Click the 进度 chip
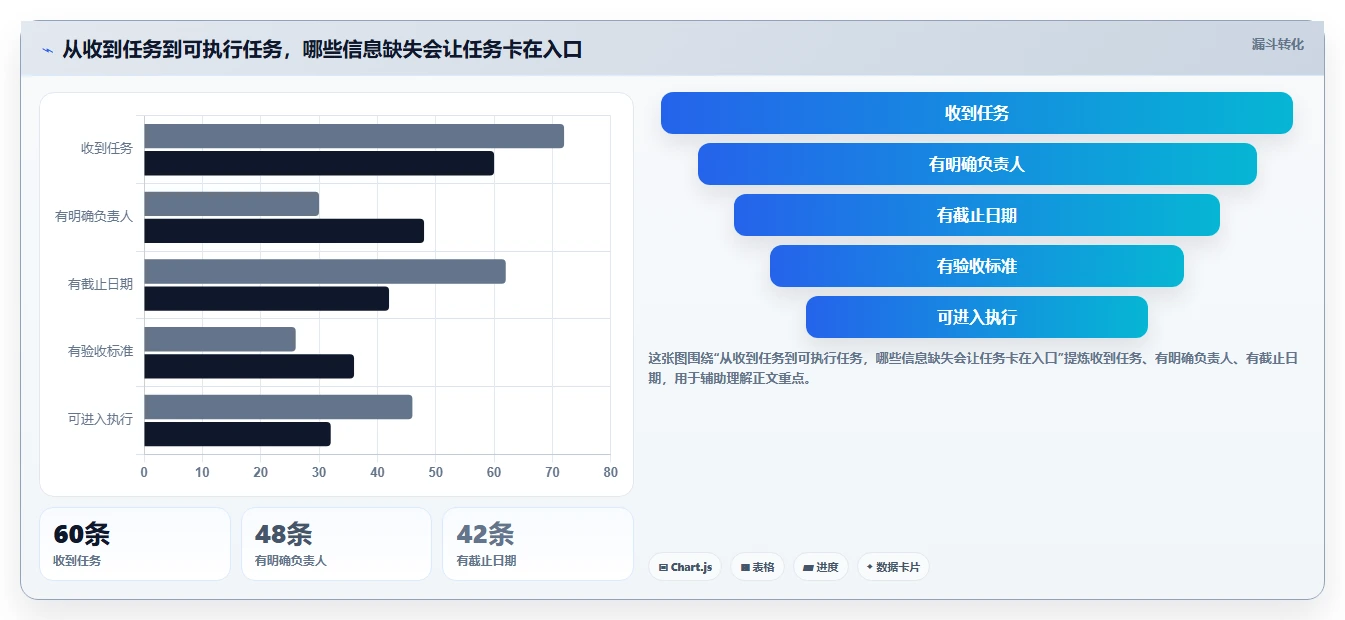The image size is (1345, 620). click(820, 567)
